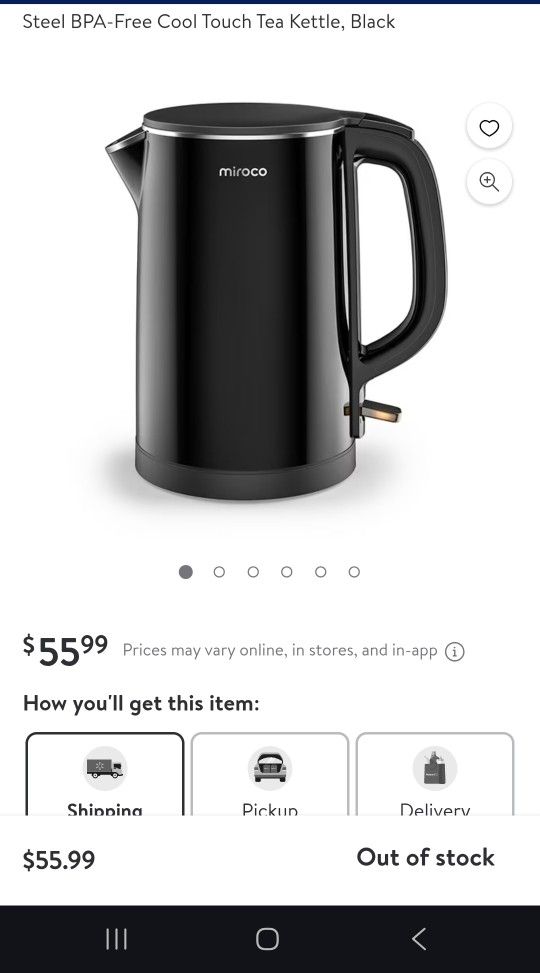Go to third image dot
This screenshot has width=540, height=973.
click(x=253, y=572)
